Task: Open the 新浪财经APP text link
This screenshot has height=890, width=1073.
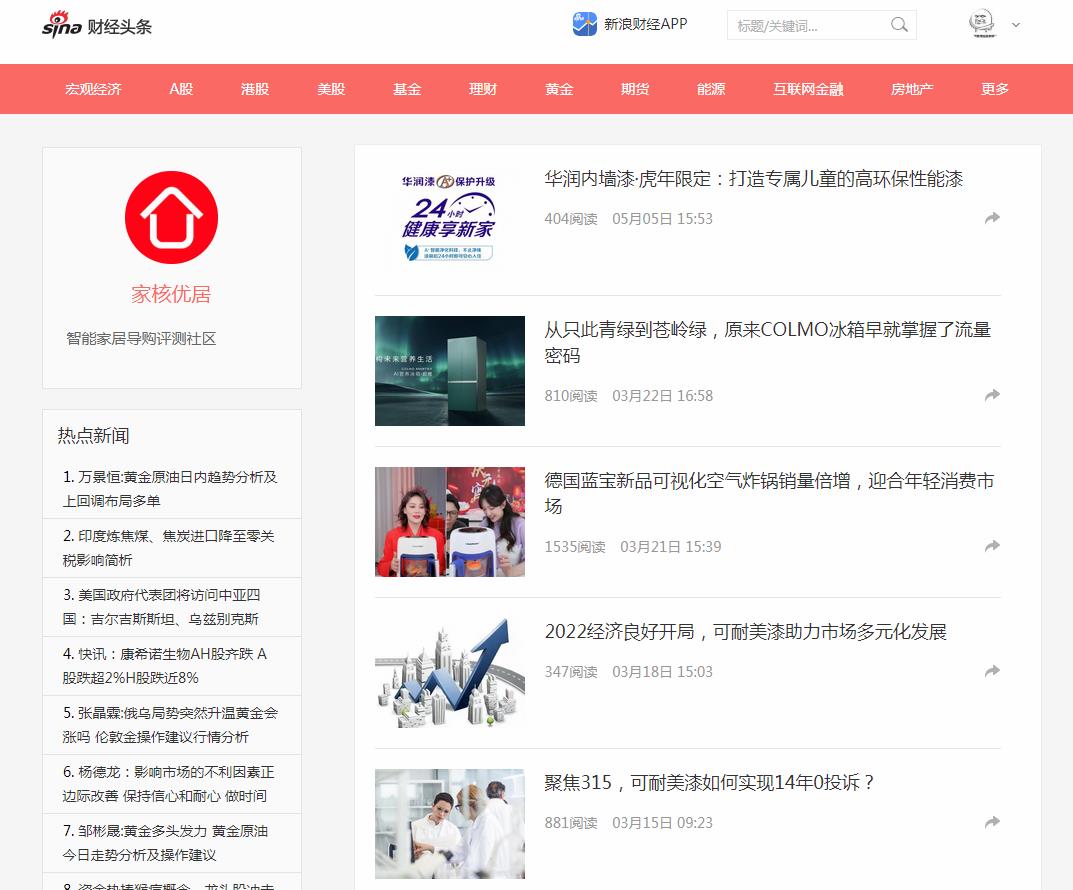Action: (x=645, y=24)
